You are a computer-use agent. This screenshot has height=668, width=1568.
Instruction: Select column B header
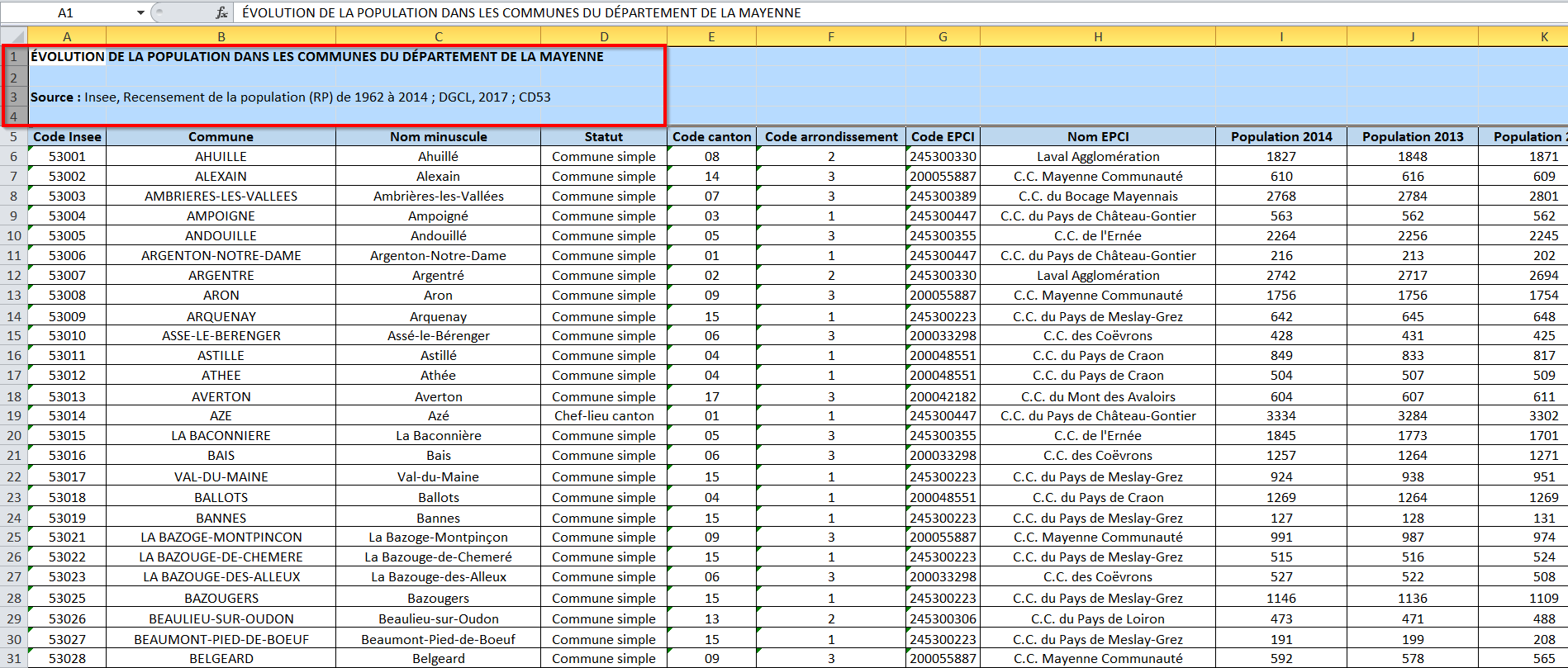click(221, 36)
